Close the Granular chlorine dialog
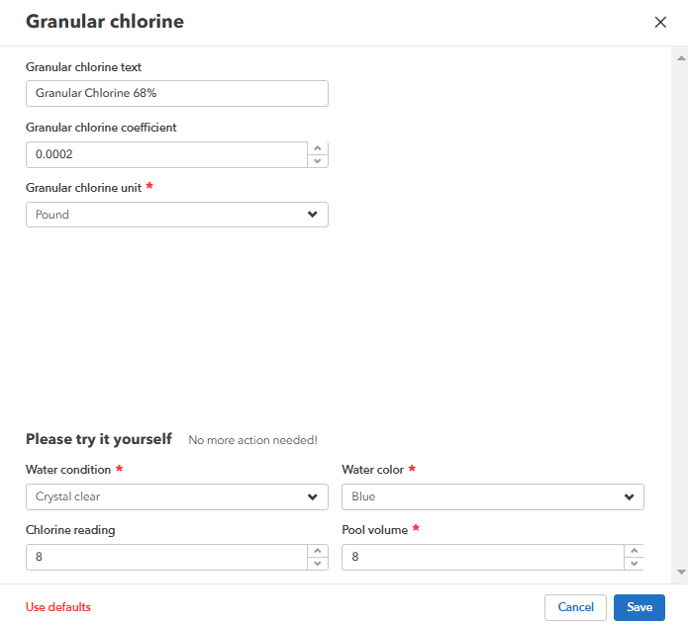The height and width of the screenshot is (625, 688). point(660,22)
